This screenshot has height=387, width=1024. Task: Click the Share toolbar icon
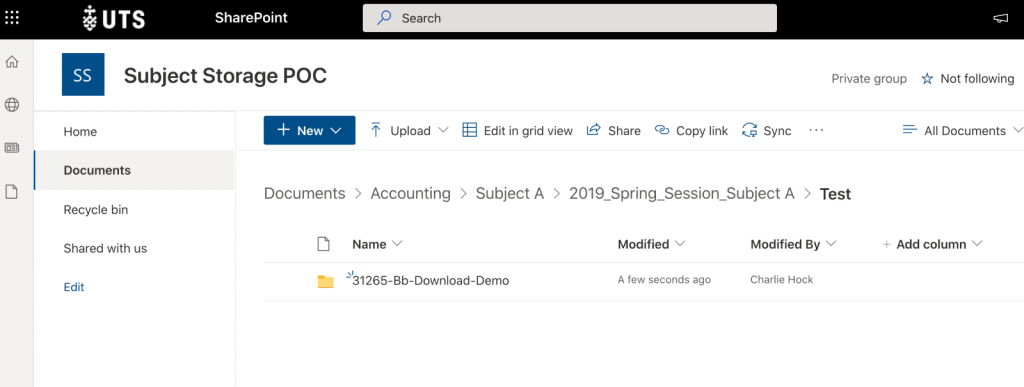point(593,130)
